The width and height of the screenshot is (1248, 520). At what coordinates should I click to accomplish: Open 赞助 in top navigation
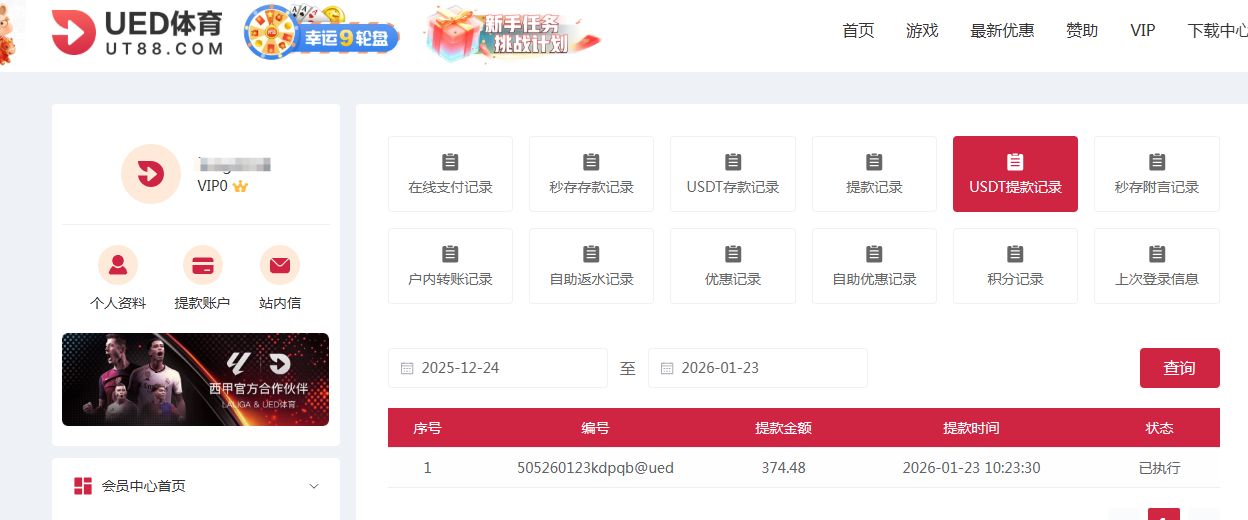tap(1082, 31)
